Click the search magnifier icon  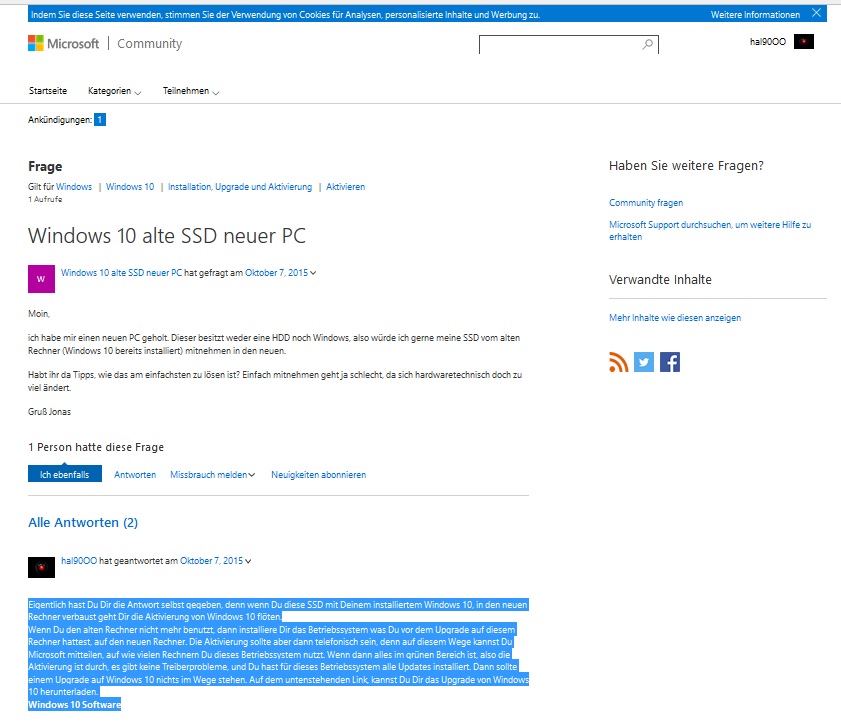648,45
